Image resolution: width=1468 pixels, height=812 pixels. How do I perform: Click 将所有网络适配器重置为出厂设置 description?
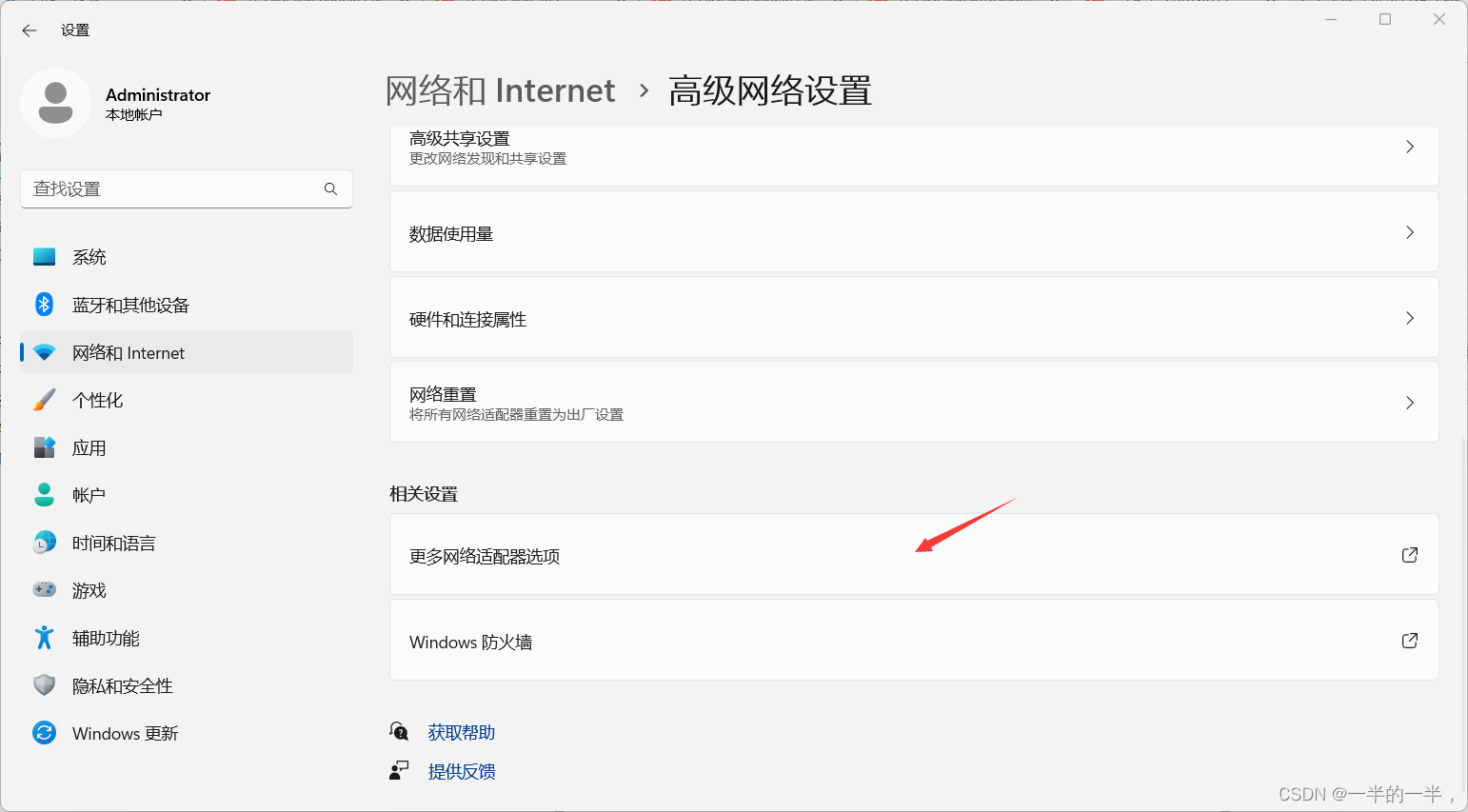click(x=517, y=415)
